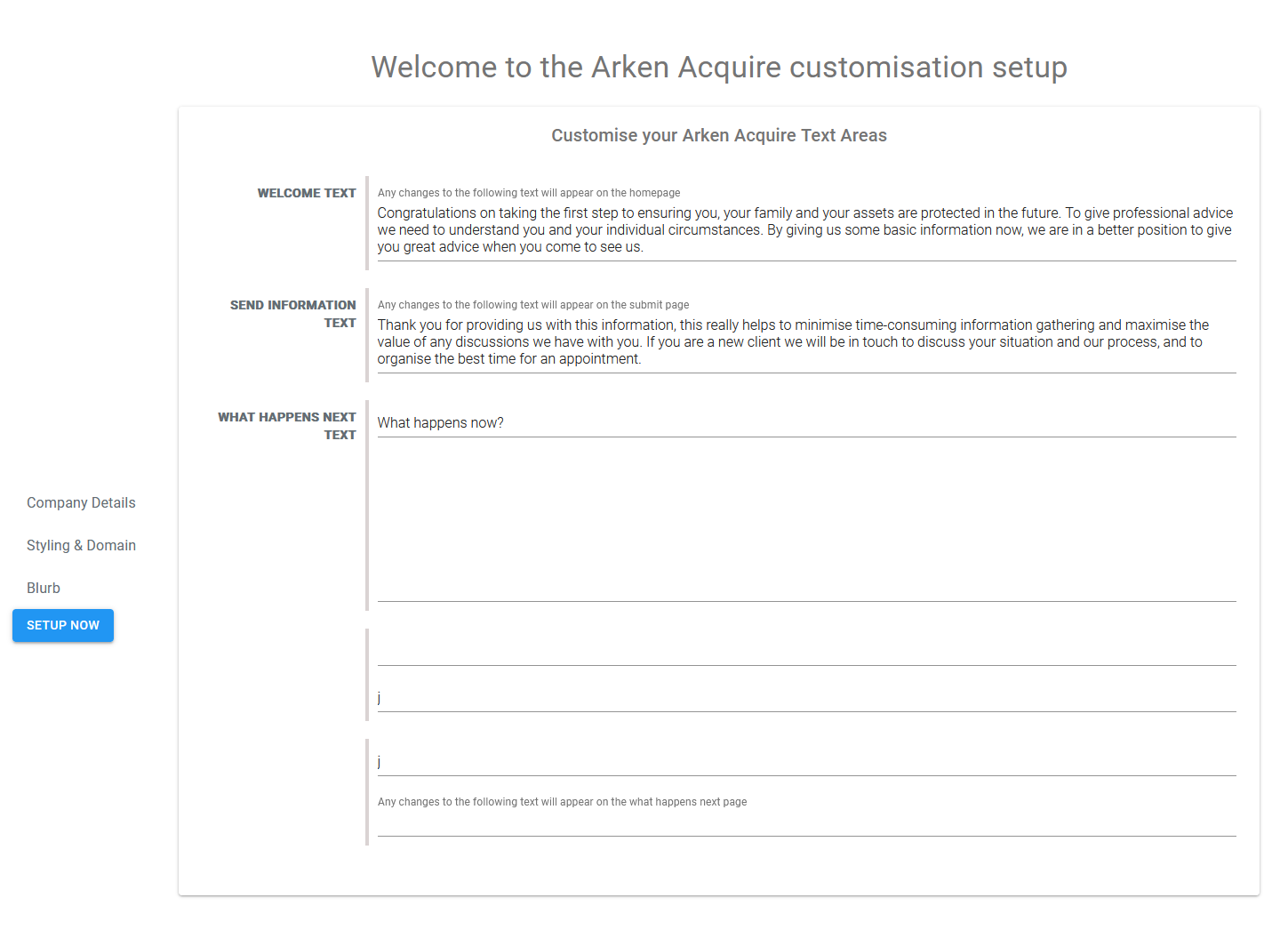Open the Company Details step
This screenshot has width=1288, height=930.
coord(81,502)
